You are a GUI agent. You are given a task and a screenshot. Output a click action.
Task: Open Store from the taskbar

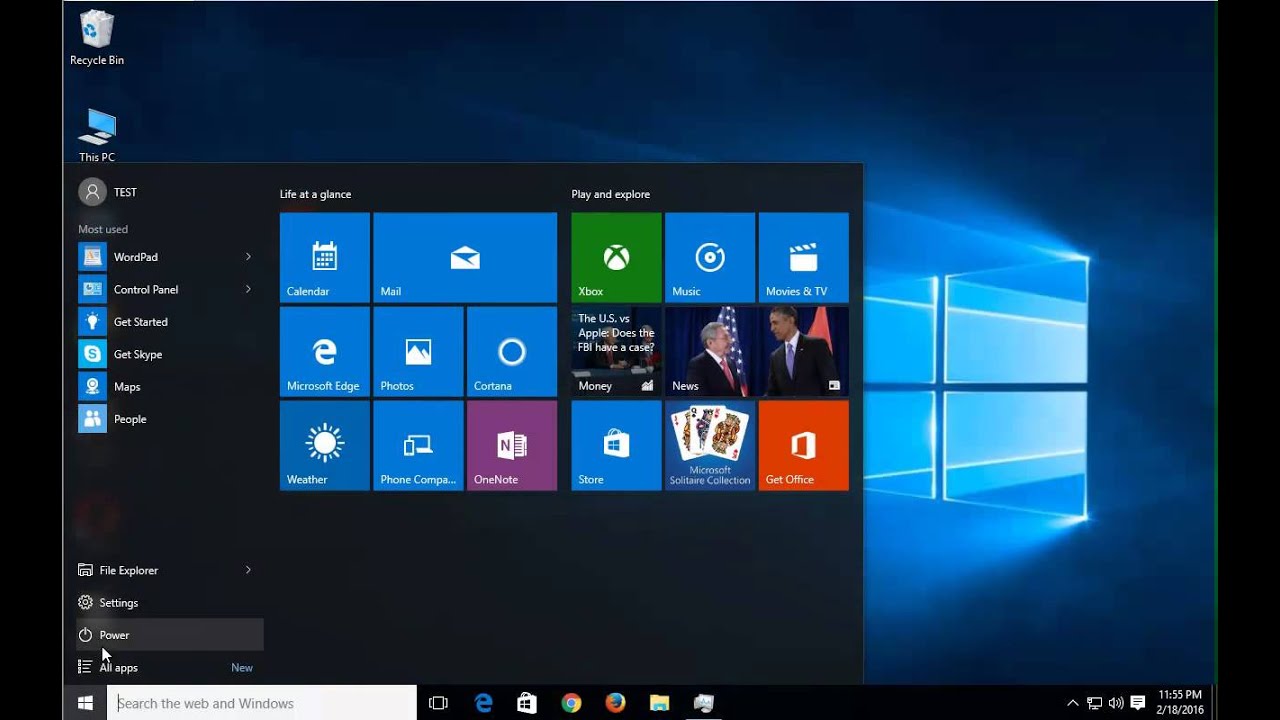tap(527, 703)
